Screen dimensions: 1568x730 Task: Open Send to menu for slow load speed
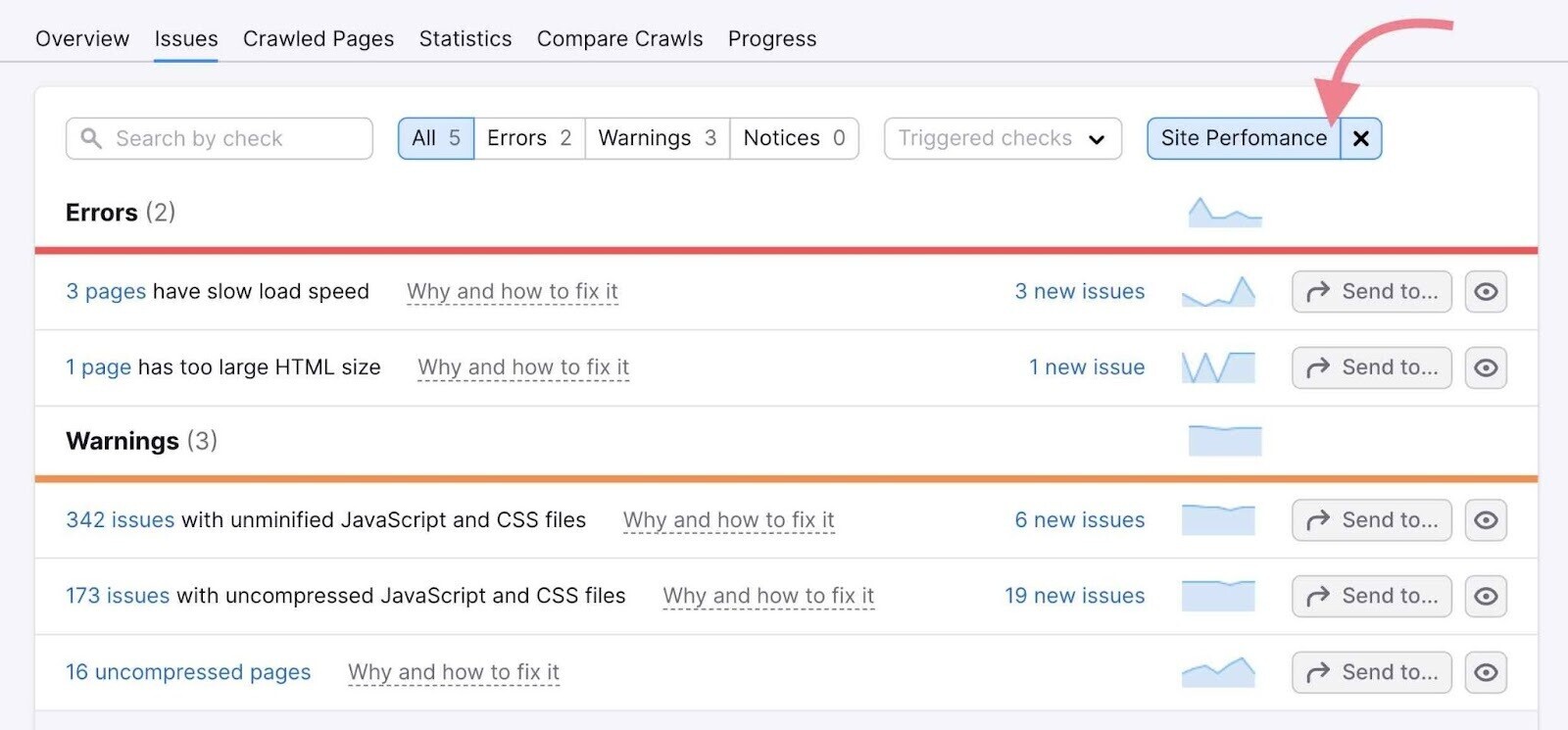coord(1371,292)
